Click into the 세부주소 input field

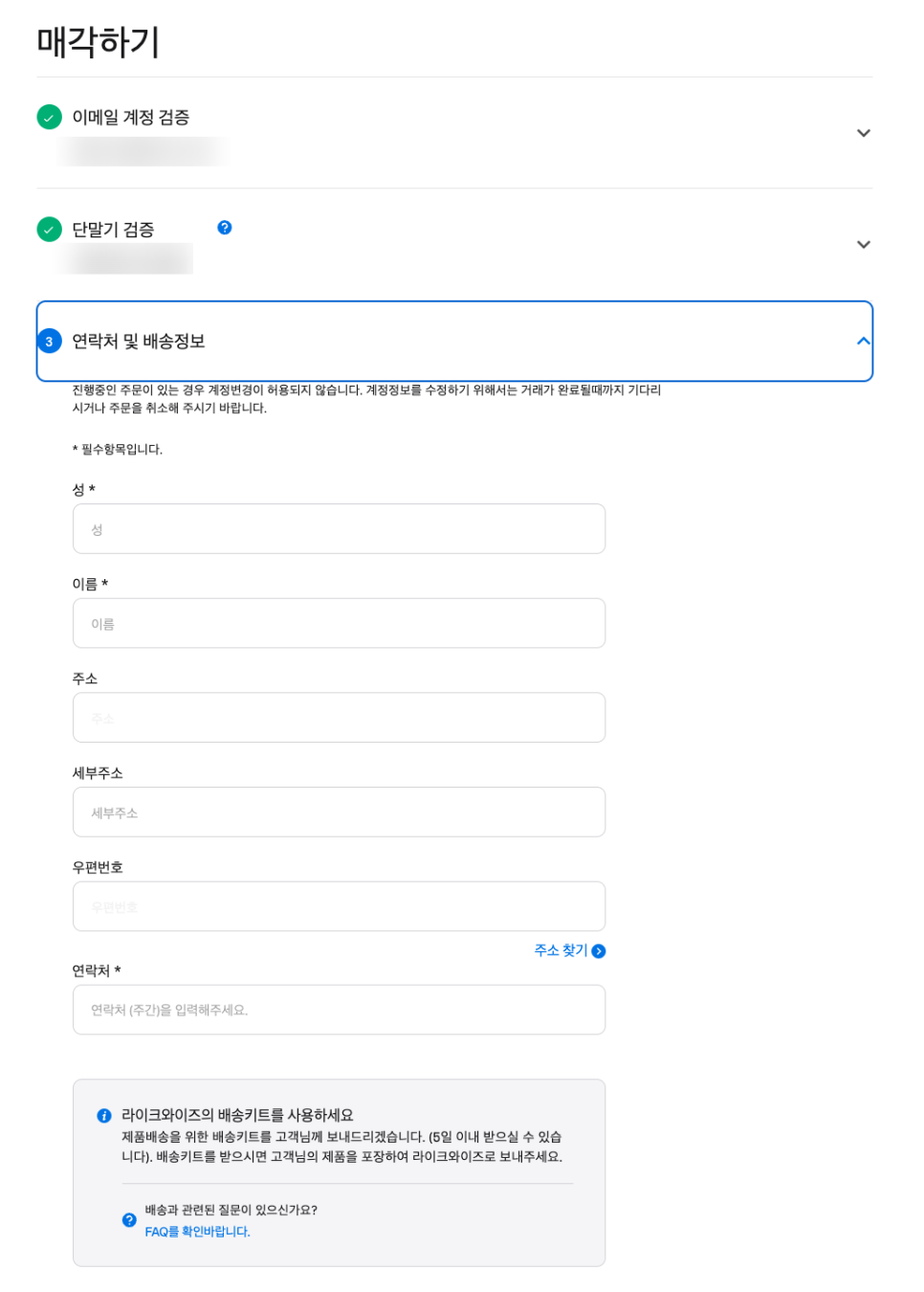coord(339,812)
